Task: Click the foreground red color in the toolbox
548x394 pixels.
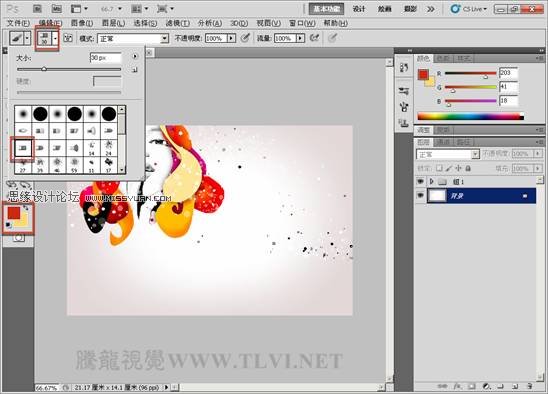Action: pos(14,213)
